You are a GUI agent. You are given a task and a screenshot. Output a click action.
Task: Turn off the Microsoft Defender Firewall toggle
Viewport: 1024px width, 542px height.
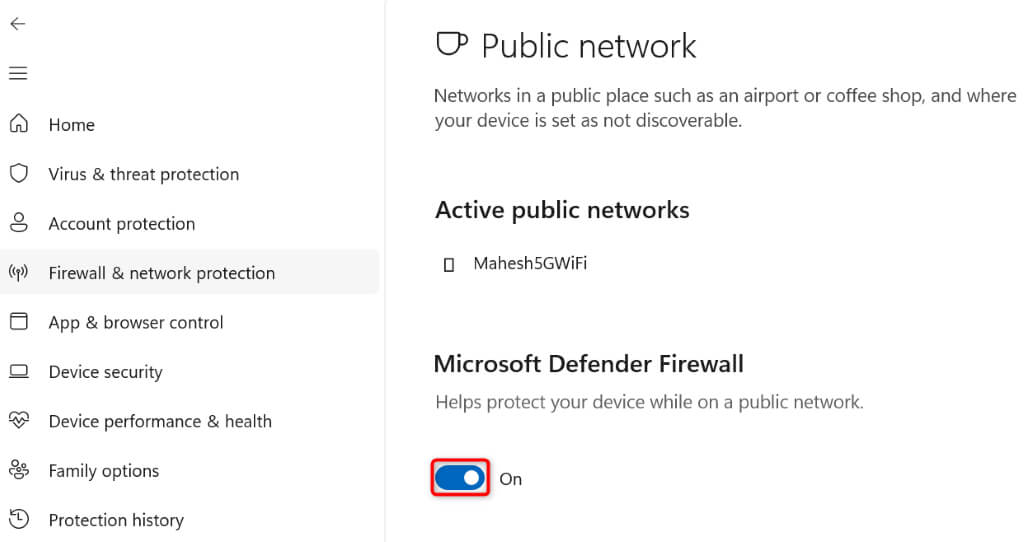[460, 478]
